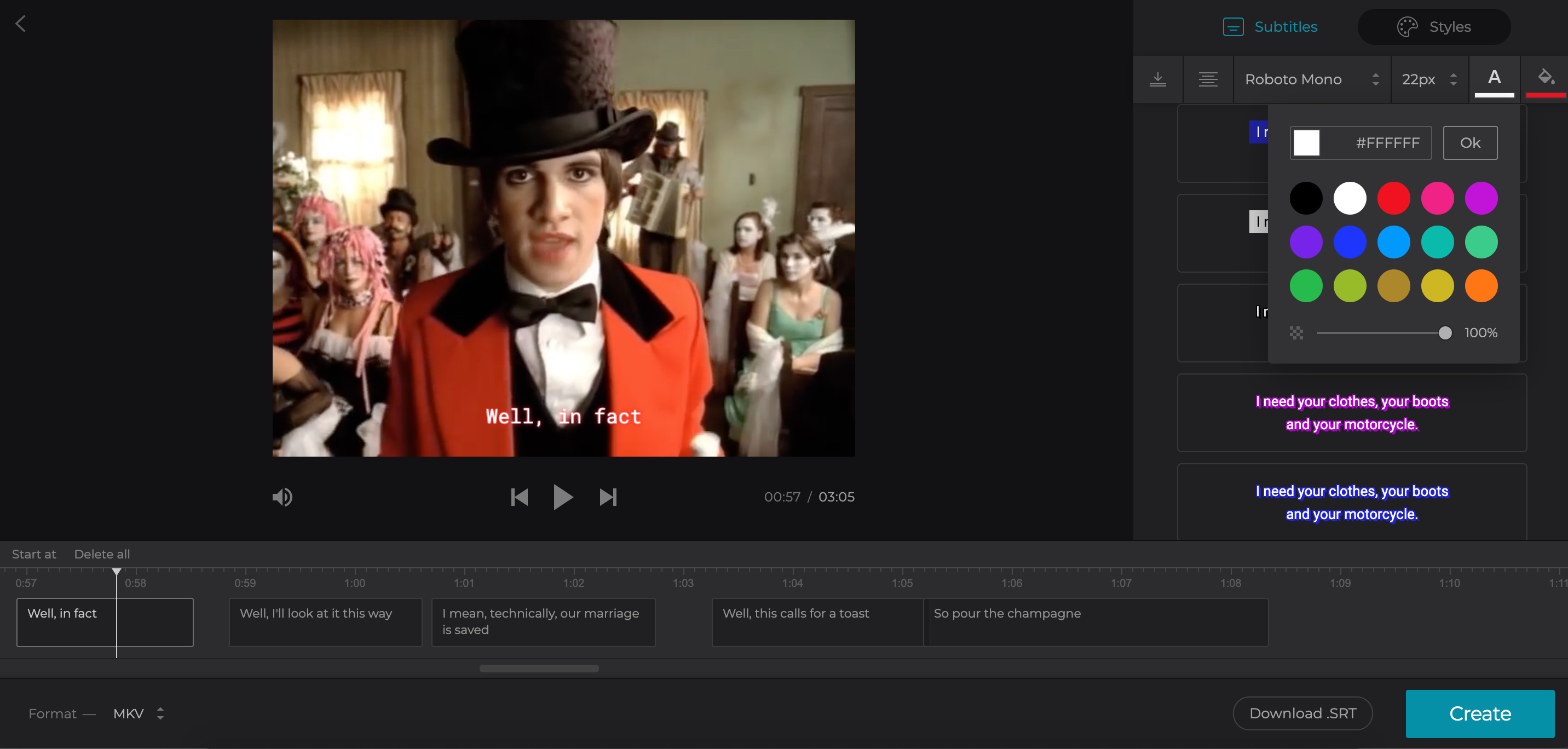The width and height of the screenshot is (1568, 749).
Task: Click the text alignment icon
Action: 1208,79
